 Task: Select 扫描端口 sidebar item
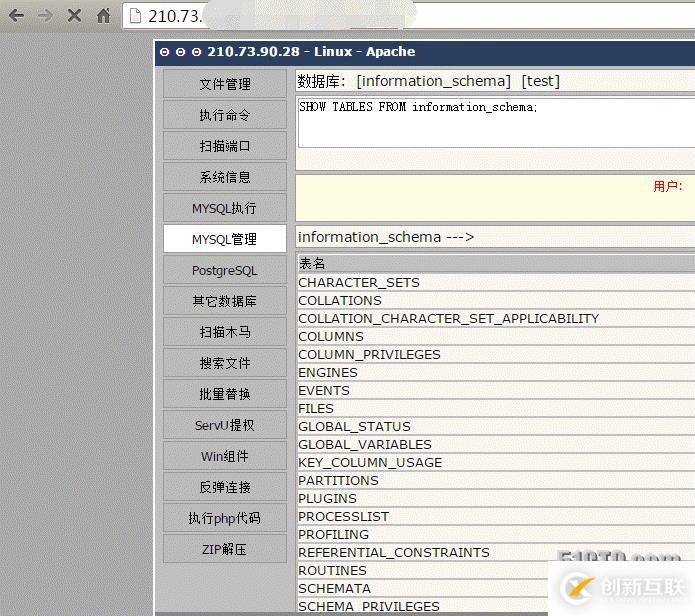(225, 146)
